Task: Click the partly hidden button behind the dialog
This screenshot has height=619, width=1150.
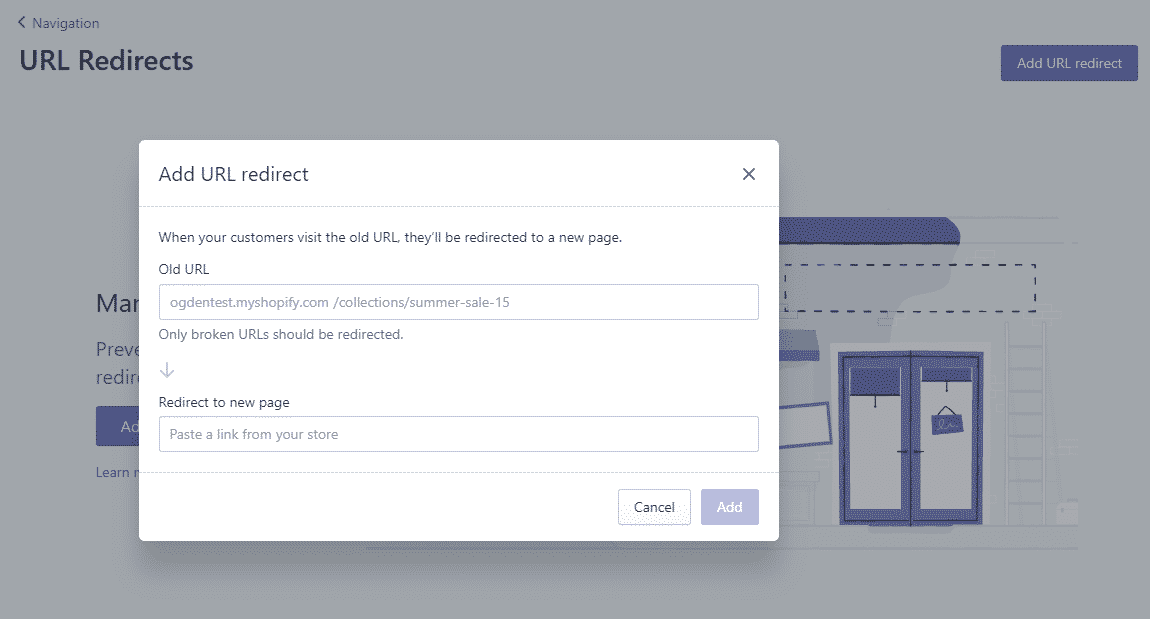Action: (x=118, y=426)
